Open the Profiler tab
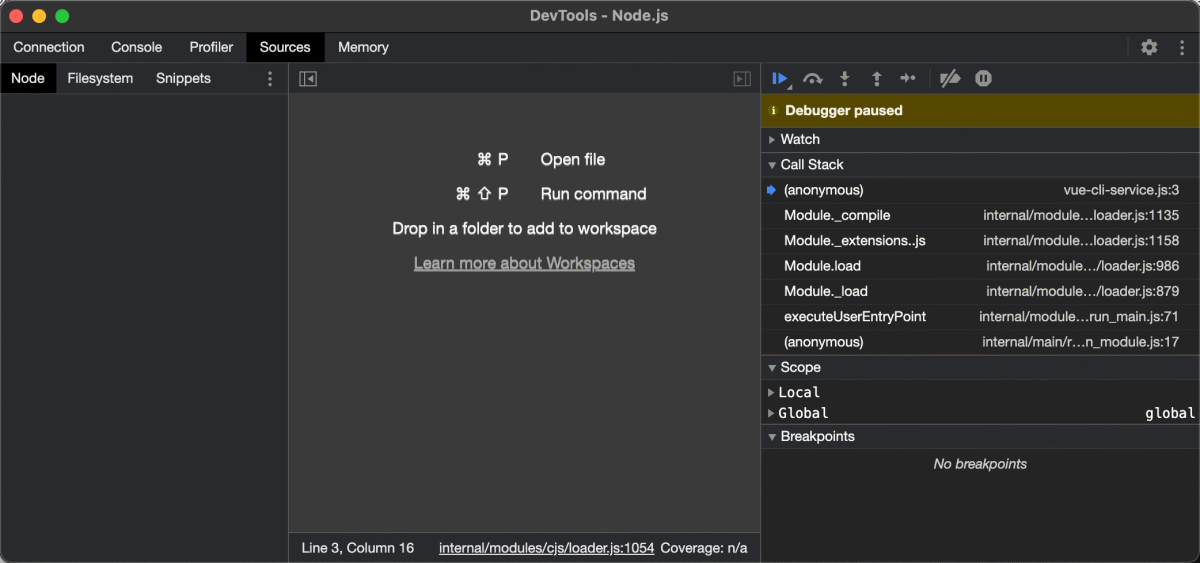Image resolution: width=1200 pixels, height=563 pixels. (x=211, y=47)
